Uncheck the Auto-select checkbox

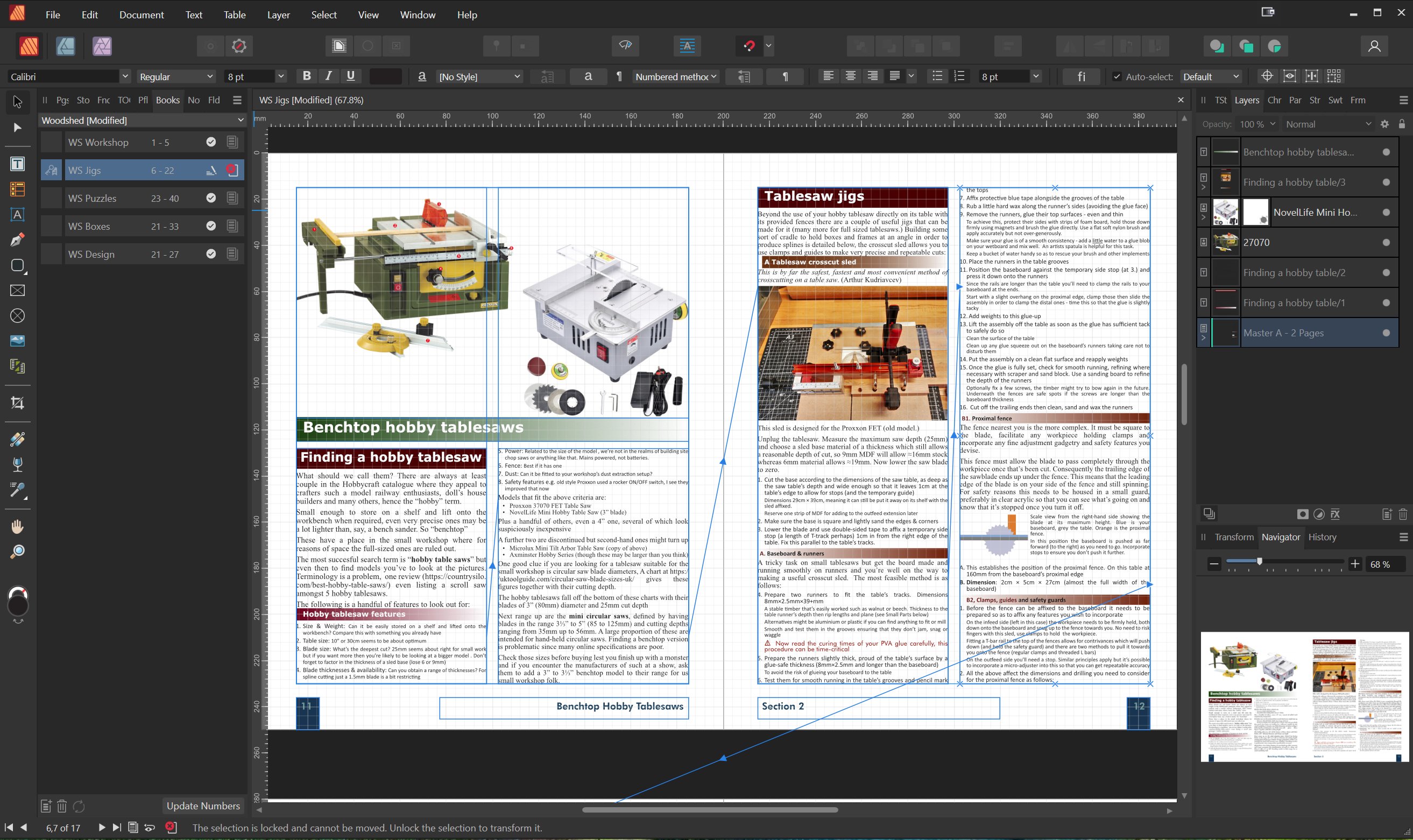(1117, 77)
